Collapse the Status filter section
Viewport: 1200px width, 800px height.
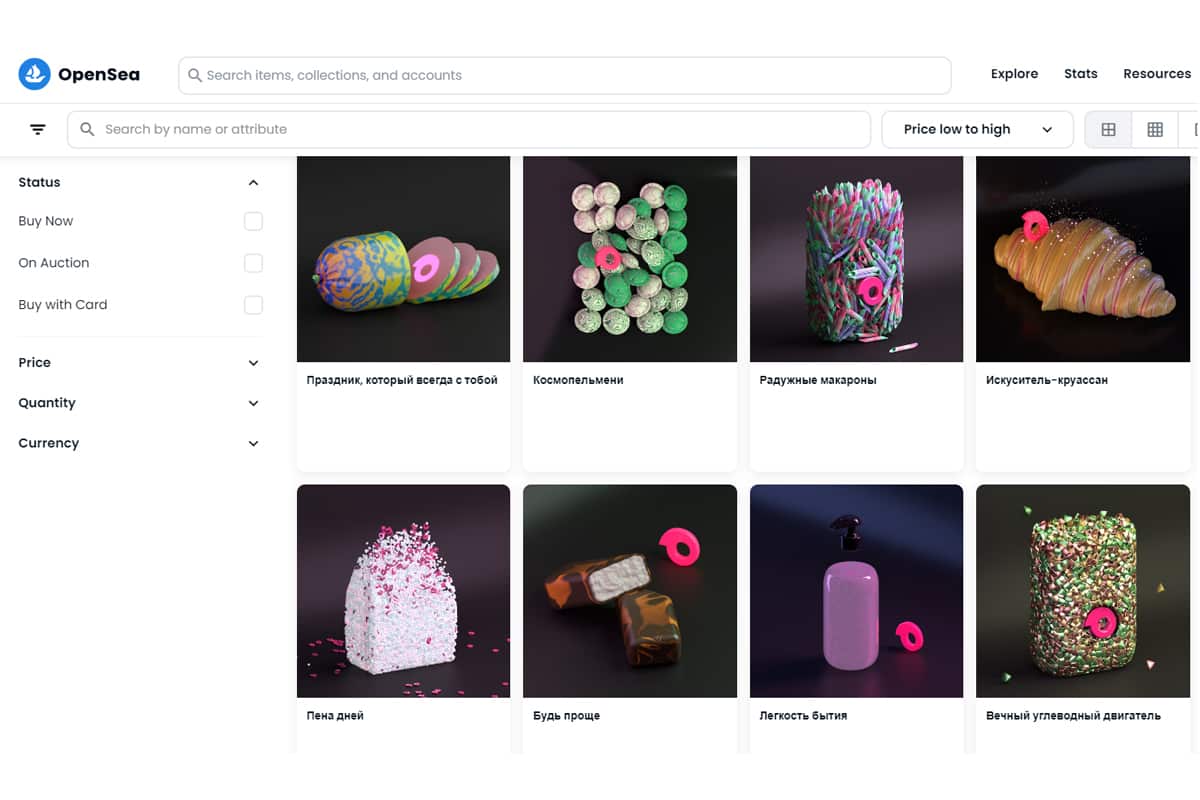[253, 183]
